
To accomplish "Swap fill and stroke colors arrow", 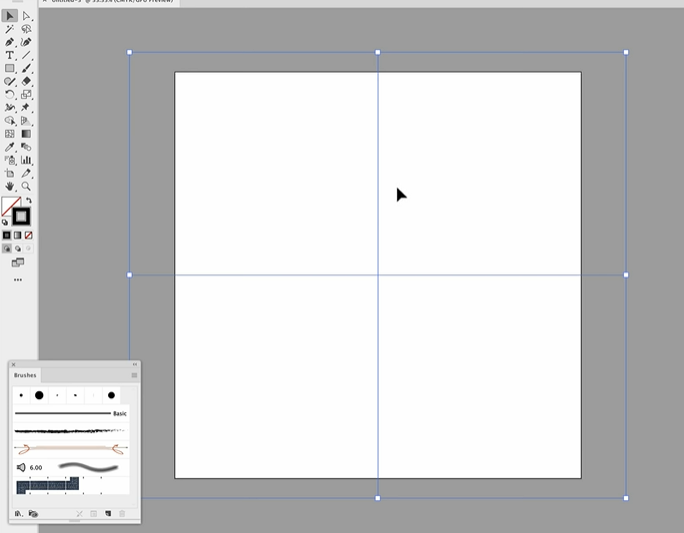I will point(29,201).
